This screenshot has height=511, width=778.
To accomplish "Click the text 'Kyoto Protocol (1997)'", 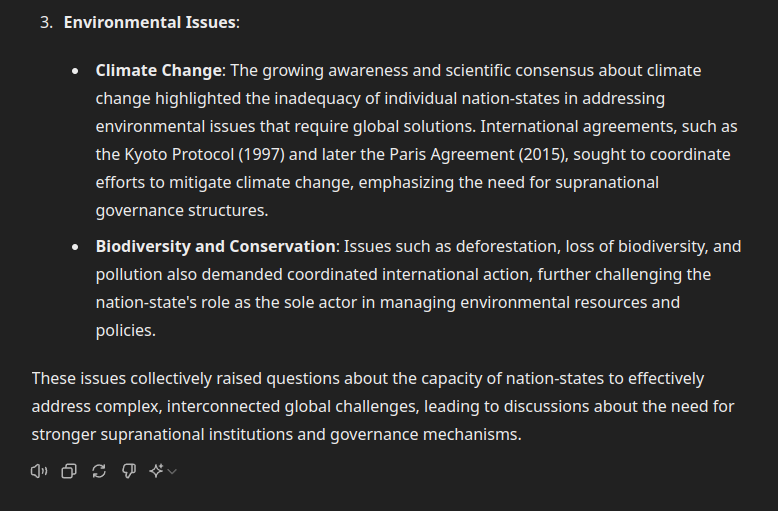I will (x=204, y=154).
